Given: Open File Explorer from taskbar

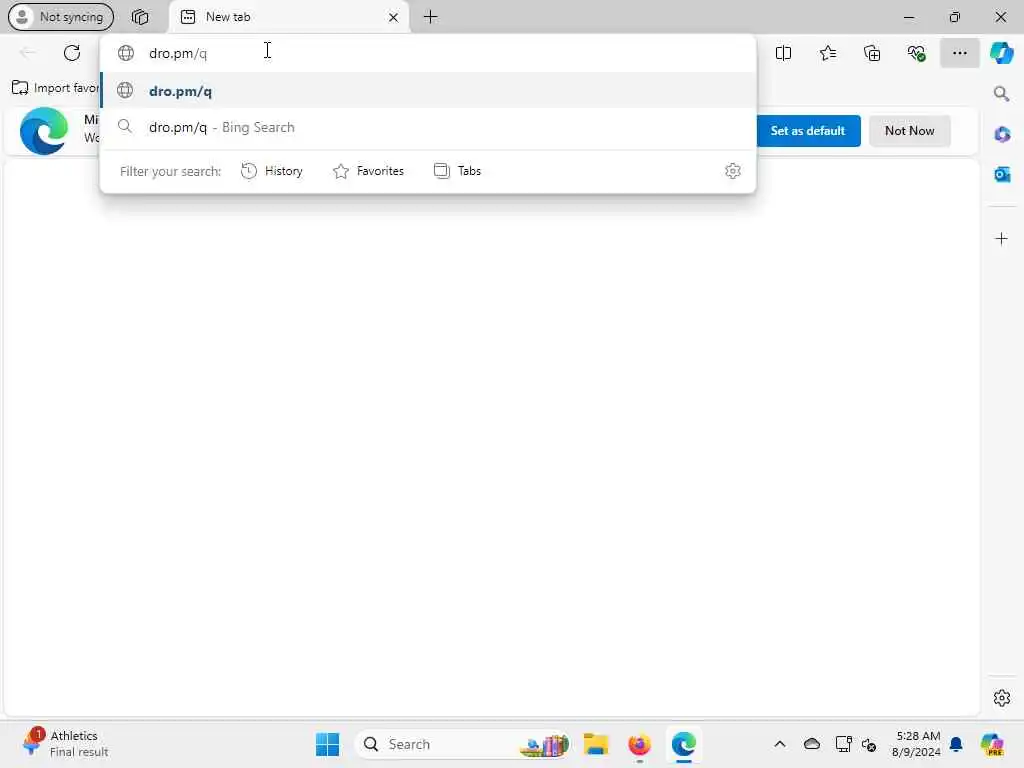Looking at the screenshot, I should tap(596, 744).
